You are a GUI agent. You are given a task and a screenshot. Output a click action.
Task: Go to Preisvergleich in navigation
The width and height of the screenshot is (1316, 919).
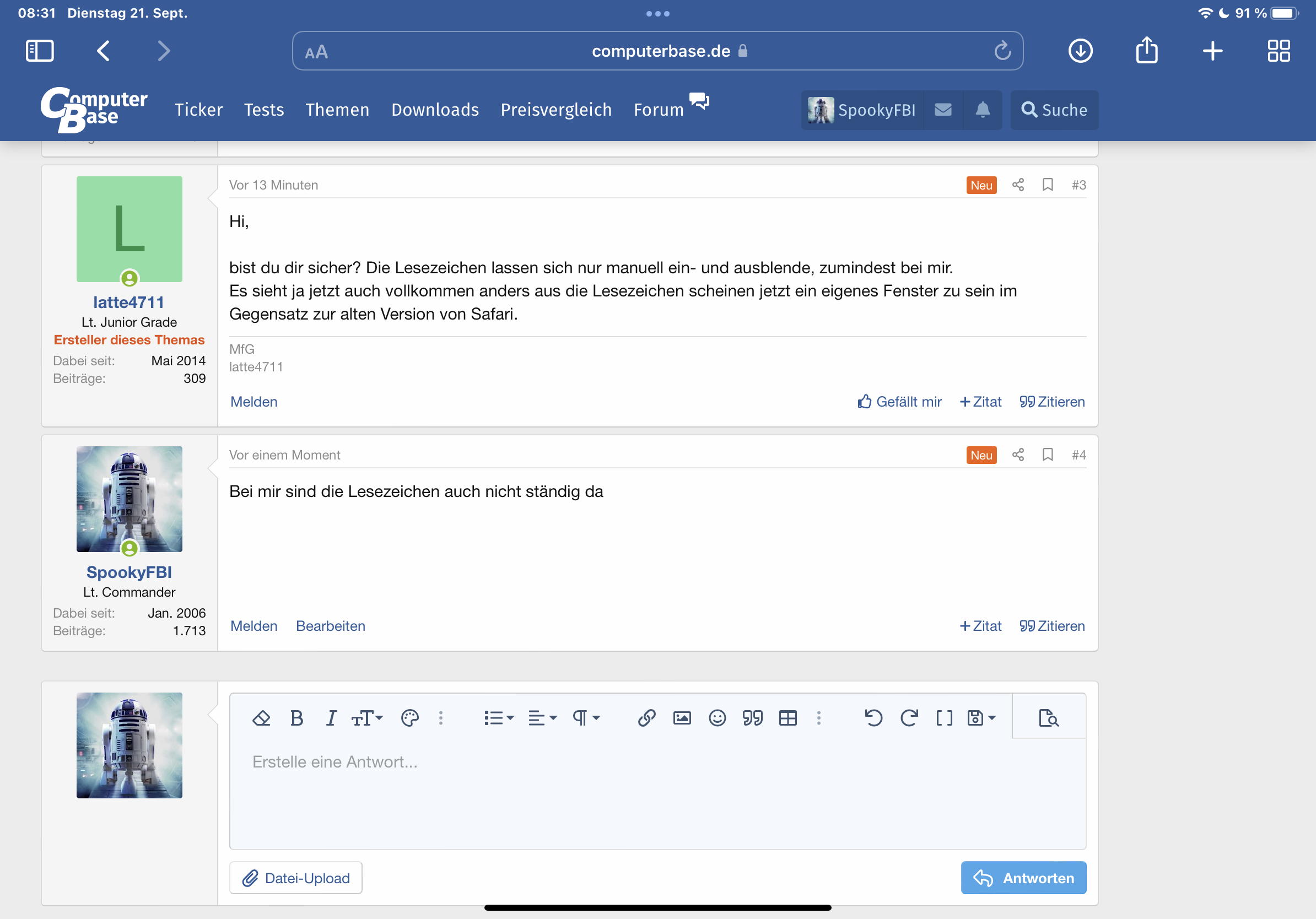pos(556,110)
